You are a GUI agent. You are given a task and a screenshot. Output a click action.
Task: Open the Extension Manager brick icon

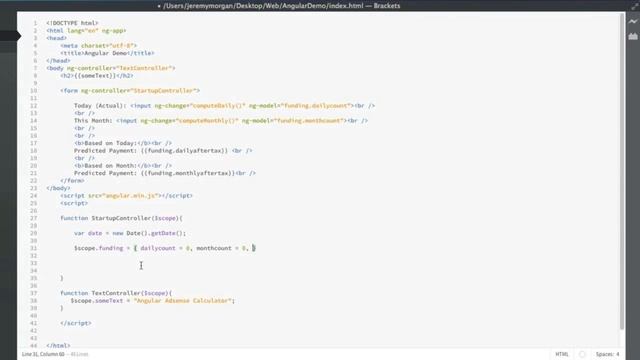pyautogui.click(x=633, y=36)
